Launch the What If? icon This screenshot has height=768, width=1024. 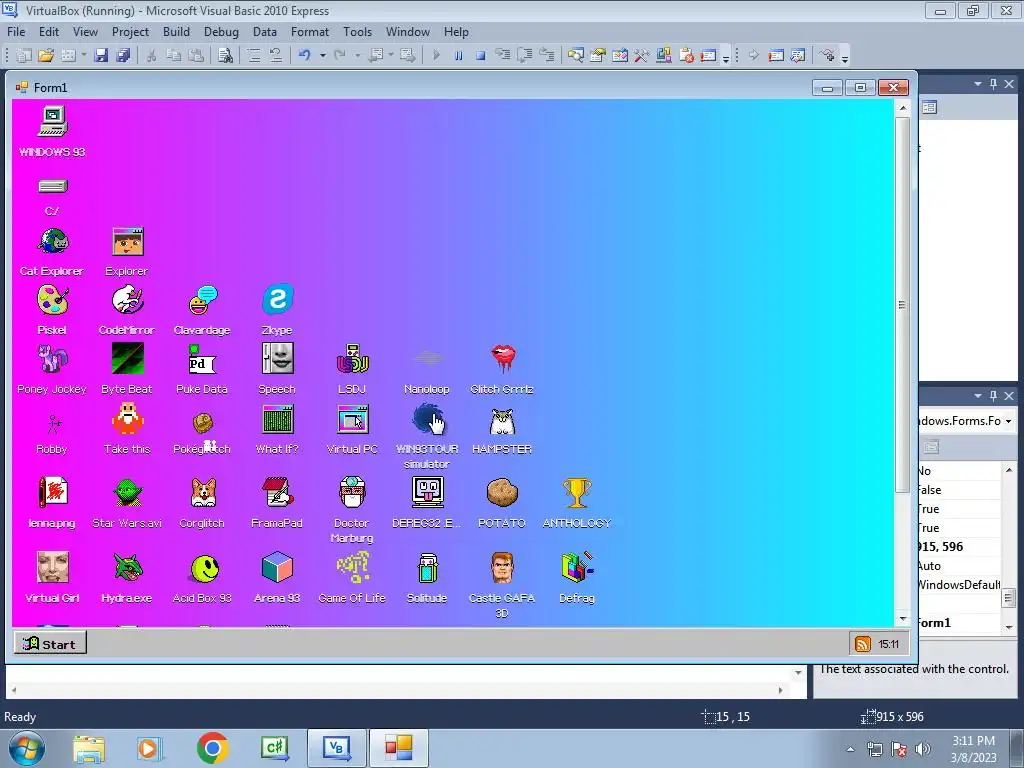pos(278,419)
